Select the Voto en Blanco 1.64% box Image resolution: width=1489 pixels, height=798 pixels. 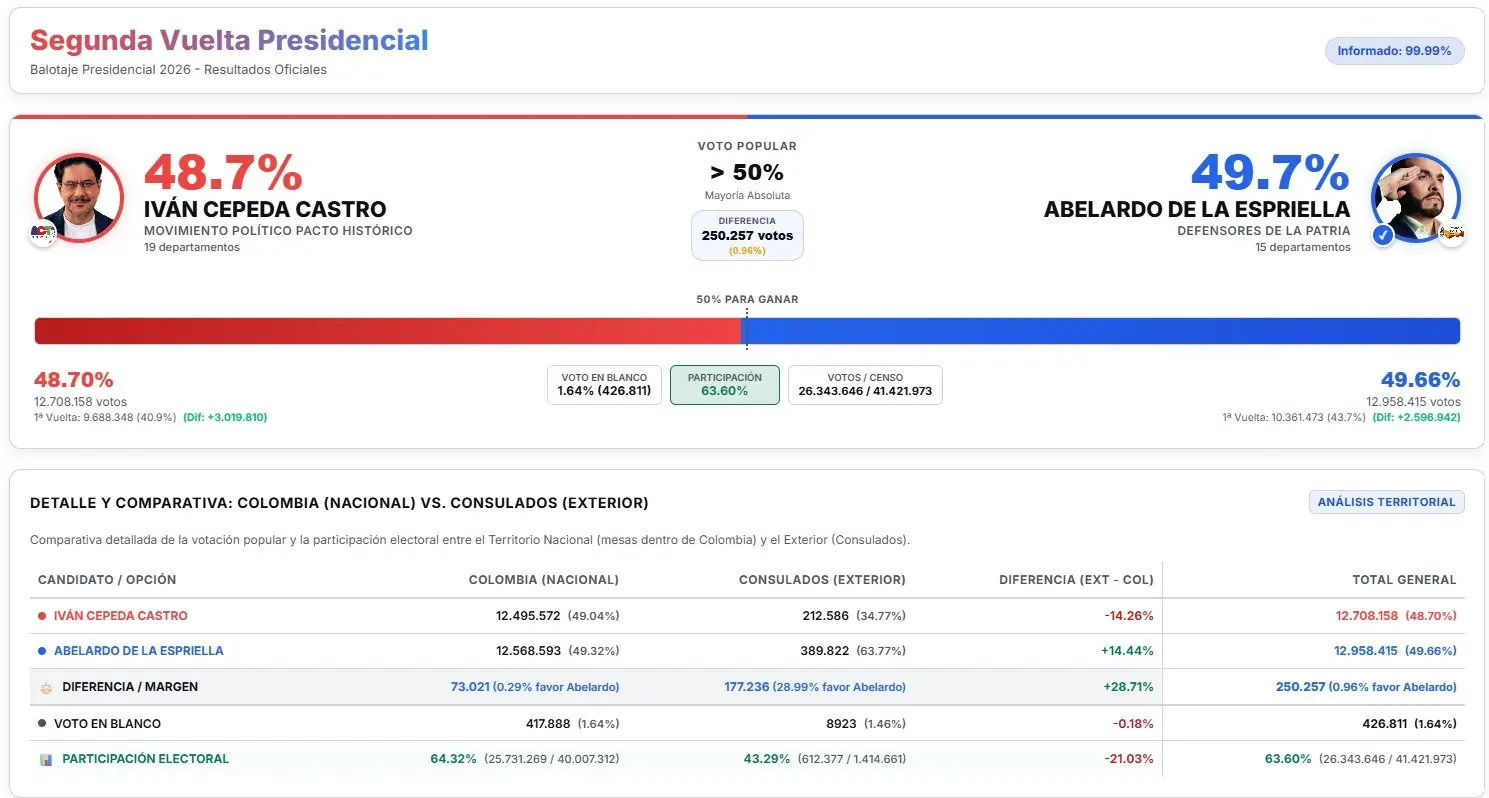[604, 385]
